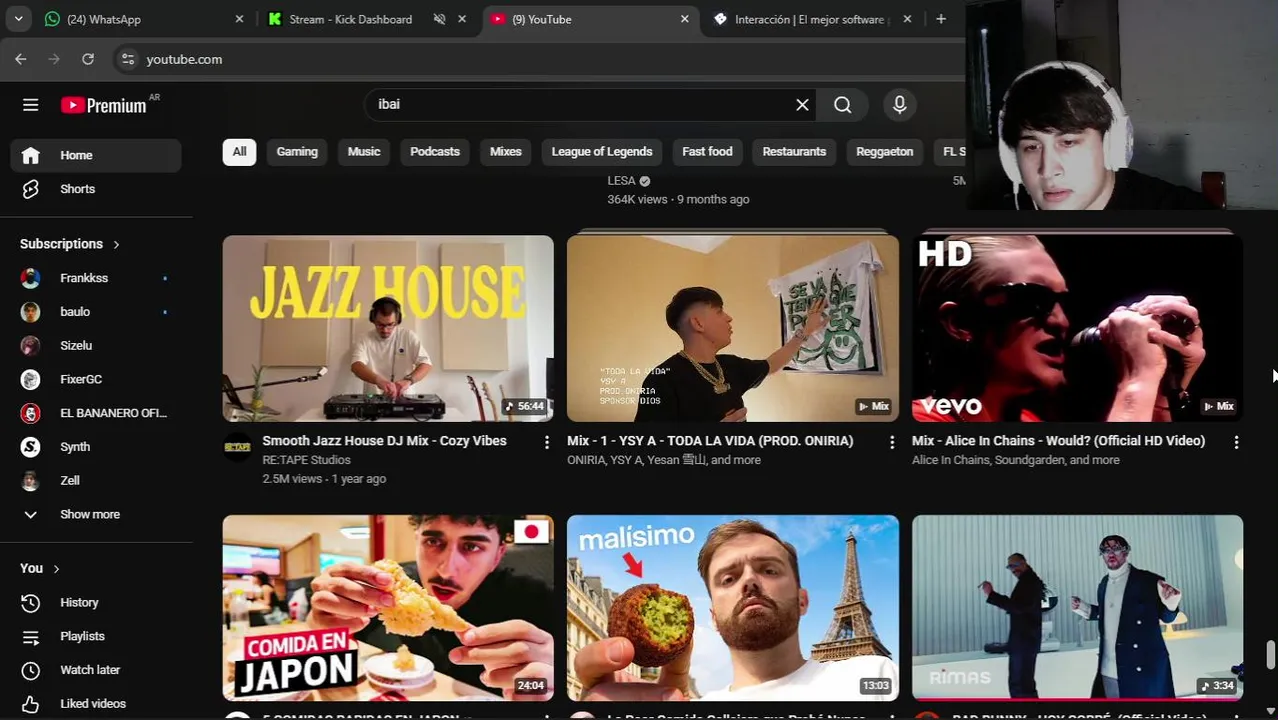Screen dimensions: 1278x720
Task: Expand the You section
Action: click(x=40, y=568)
